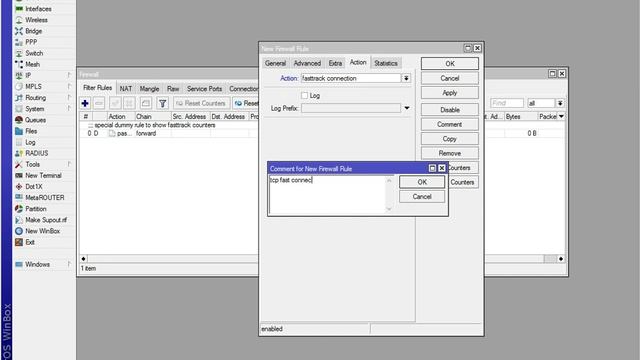Click the blue plus add-rule icon

click(x=85, y=103)
